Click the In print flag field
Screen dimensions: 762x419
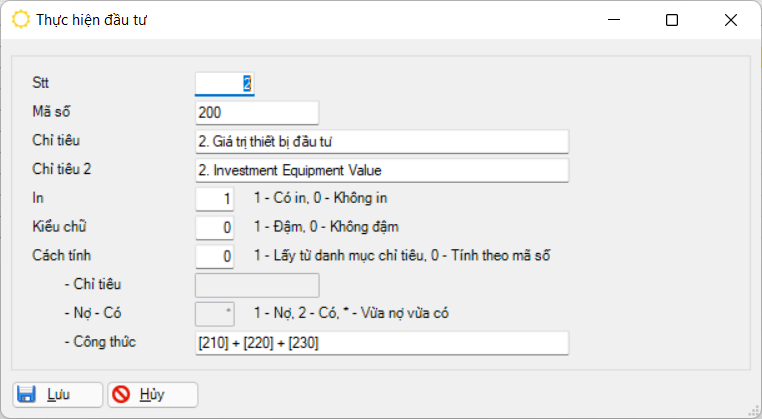click(214, 199)
